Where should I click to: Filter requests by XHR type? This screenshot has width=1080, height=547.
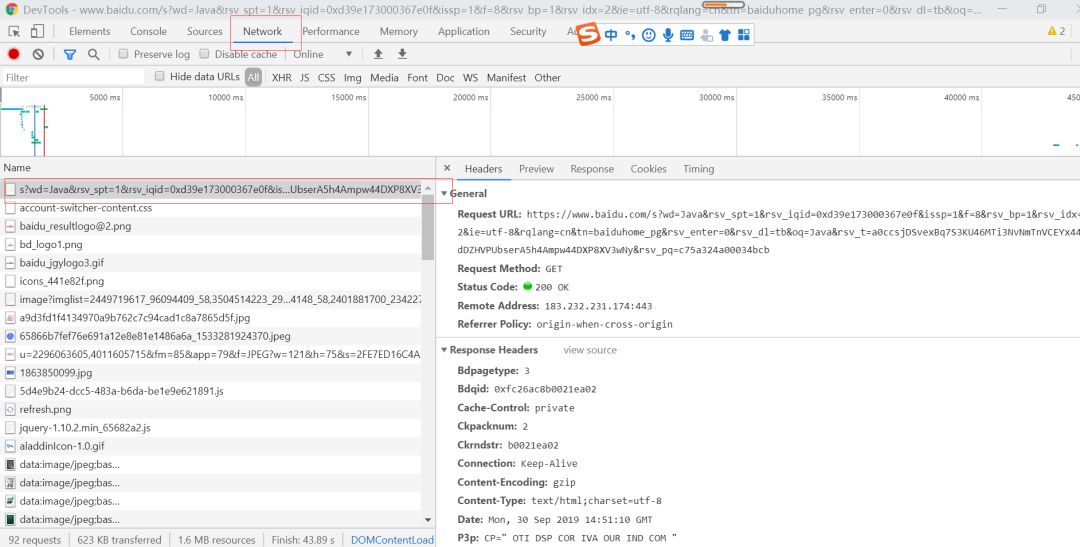282,77
